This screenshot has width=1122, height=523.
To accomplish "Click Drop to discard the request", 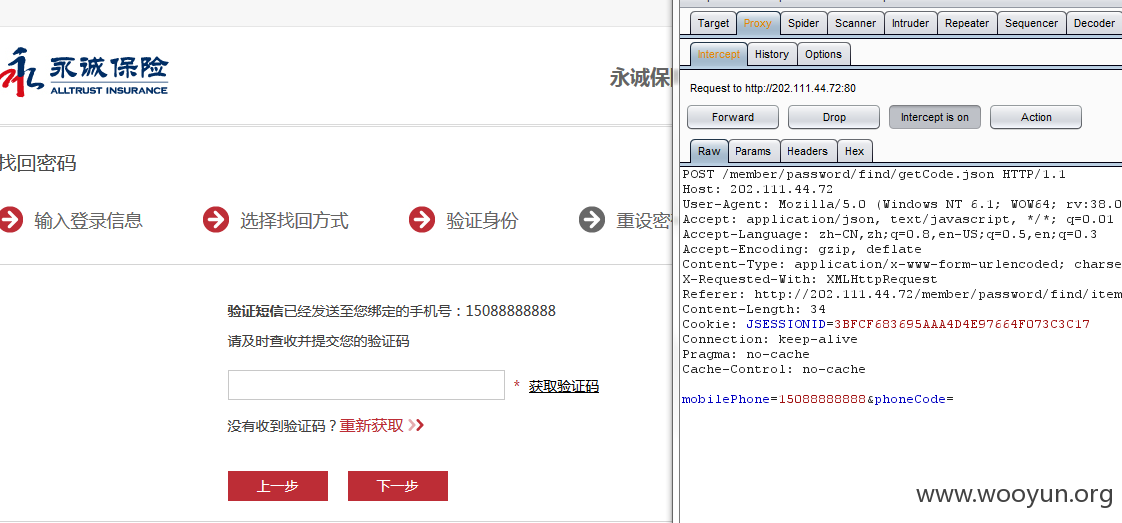I will tap(834, 117).
